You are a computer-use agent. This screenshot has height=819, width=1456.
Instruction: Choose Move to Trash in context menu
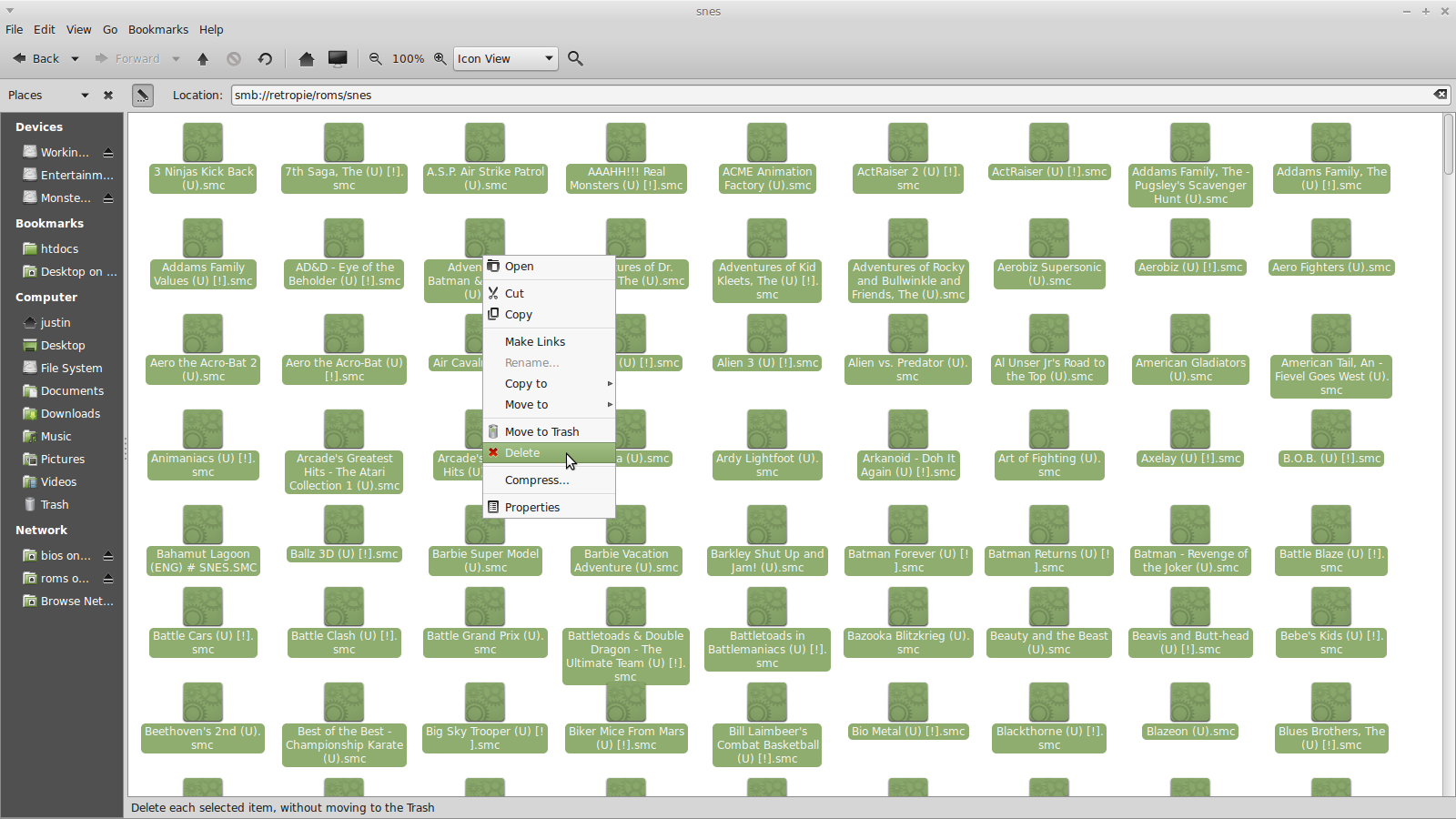coord(549,432)
